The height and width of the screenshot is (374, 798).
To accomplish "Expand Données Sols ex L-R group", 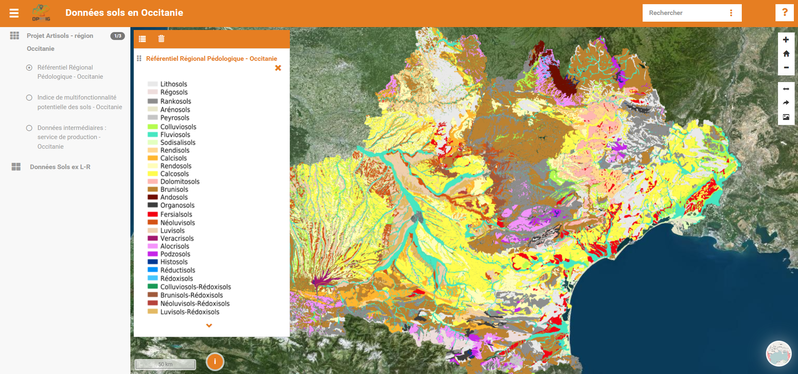I will pos(60,167).
